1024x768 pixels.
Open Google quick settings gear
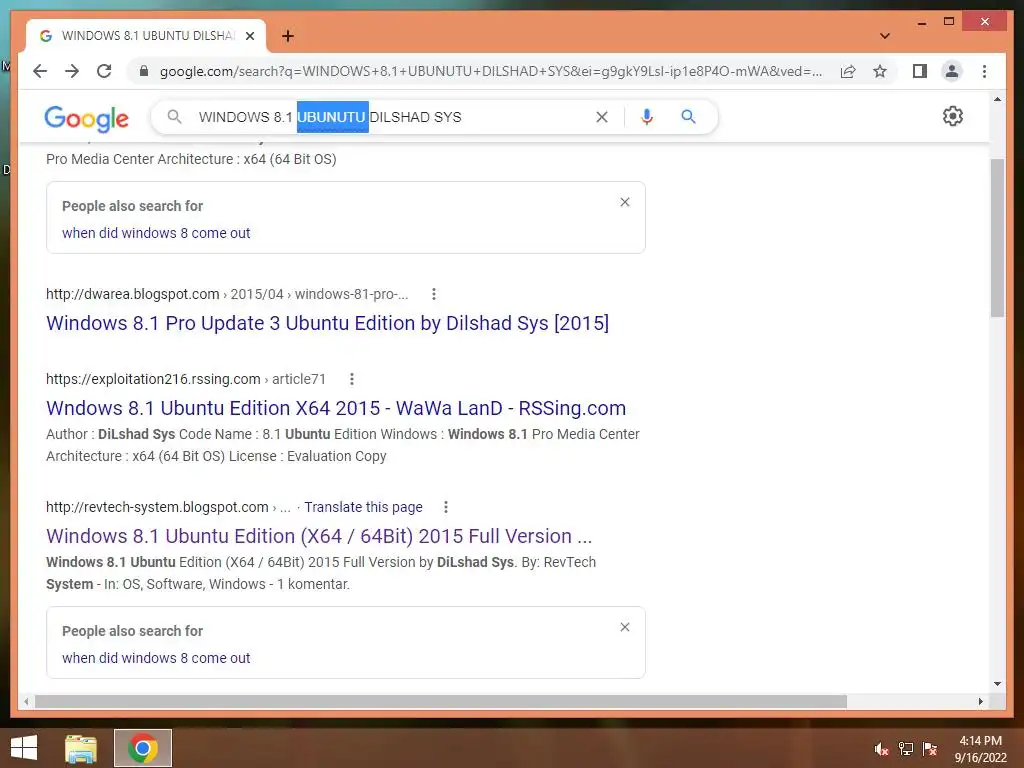tap(953, 116)
